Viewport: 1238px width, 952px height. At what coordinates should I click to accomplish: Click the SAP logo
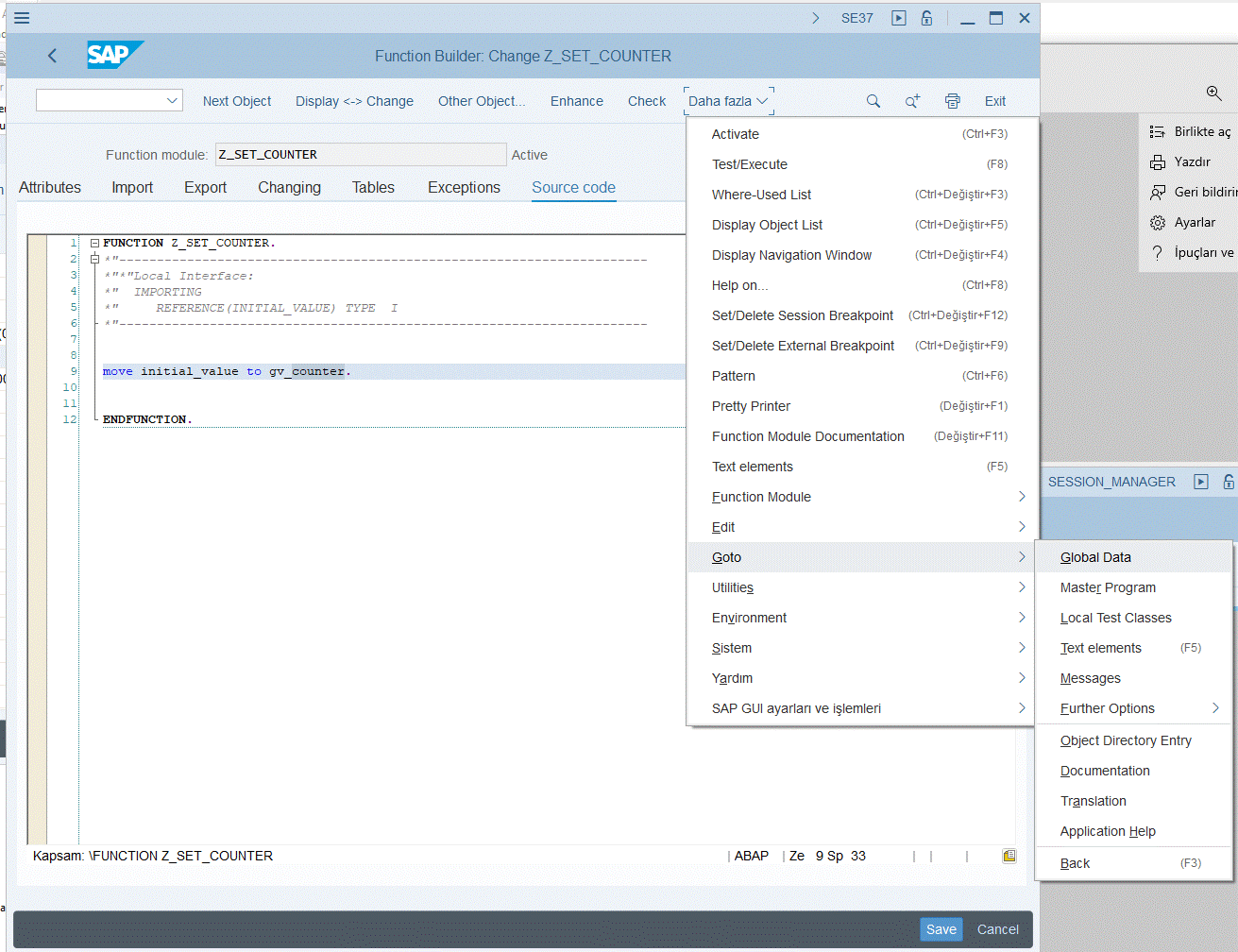(x=115, y=55)
